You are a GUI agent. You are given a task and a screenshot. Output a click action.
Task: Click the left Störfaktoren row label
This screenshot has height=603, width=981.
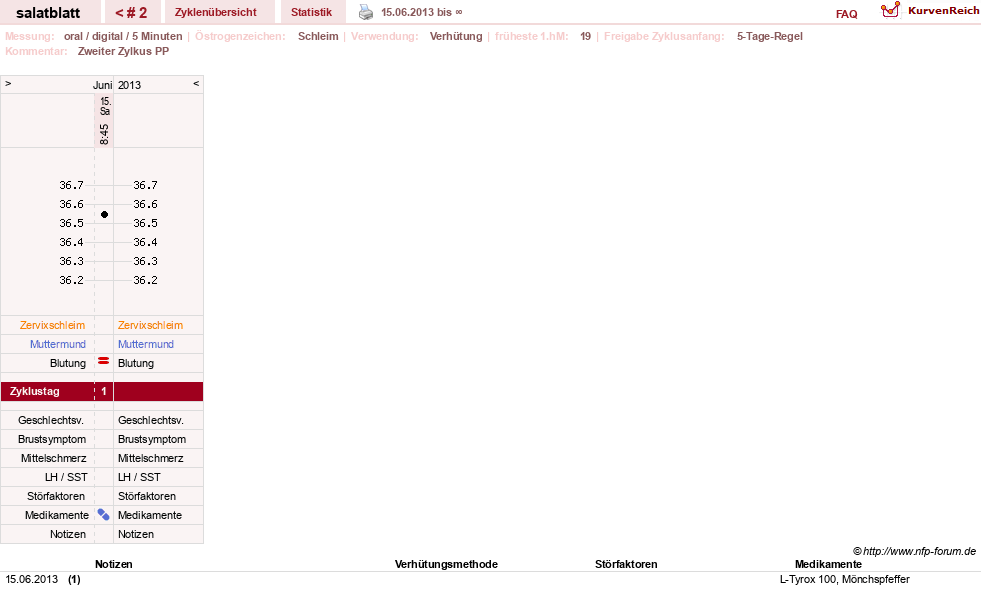point(56,496)
